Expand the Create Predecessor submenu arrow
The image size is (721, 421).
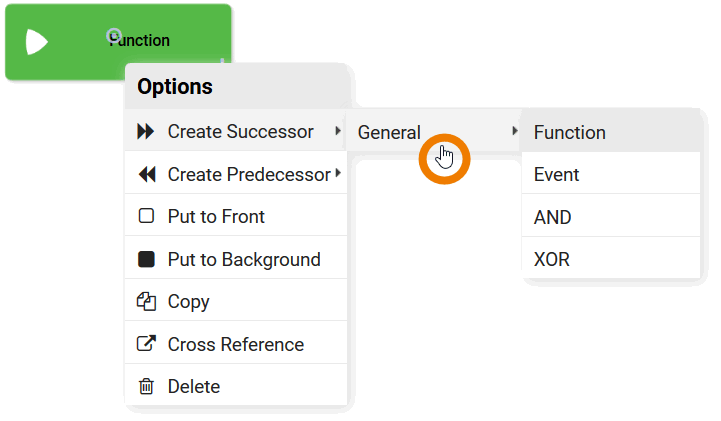pos(338,175)
